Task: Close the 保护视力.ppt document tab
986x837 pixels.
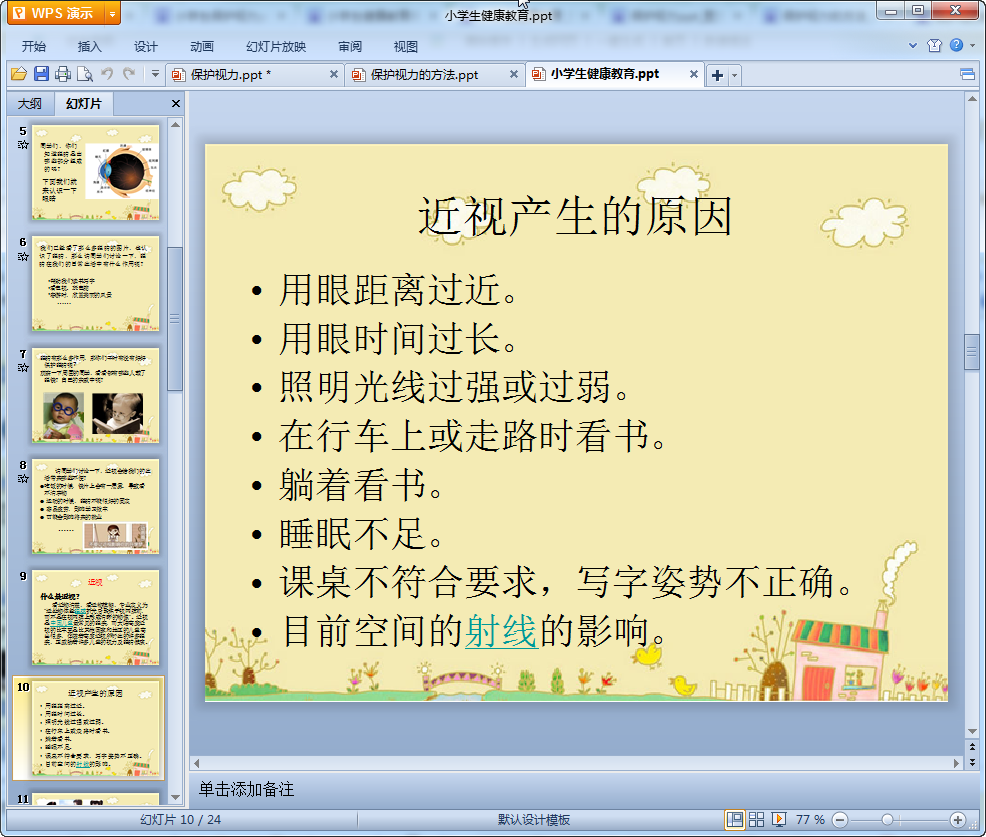Action: (x=334, y=74)
